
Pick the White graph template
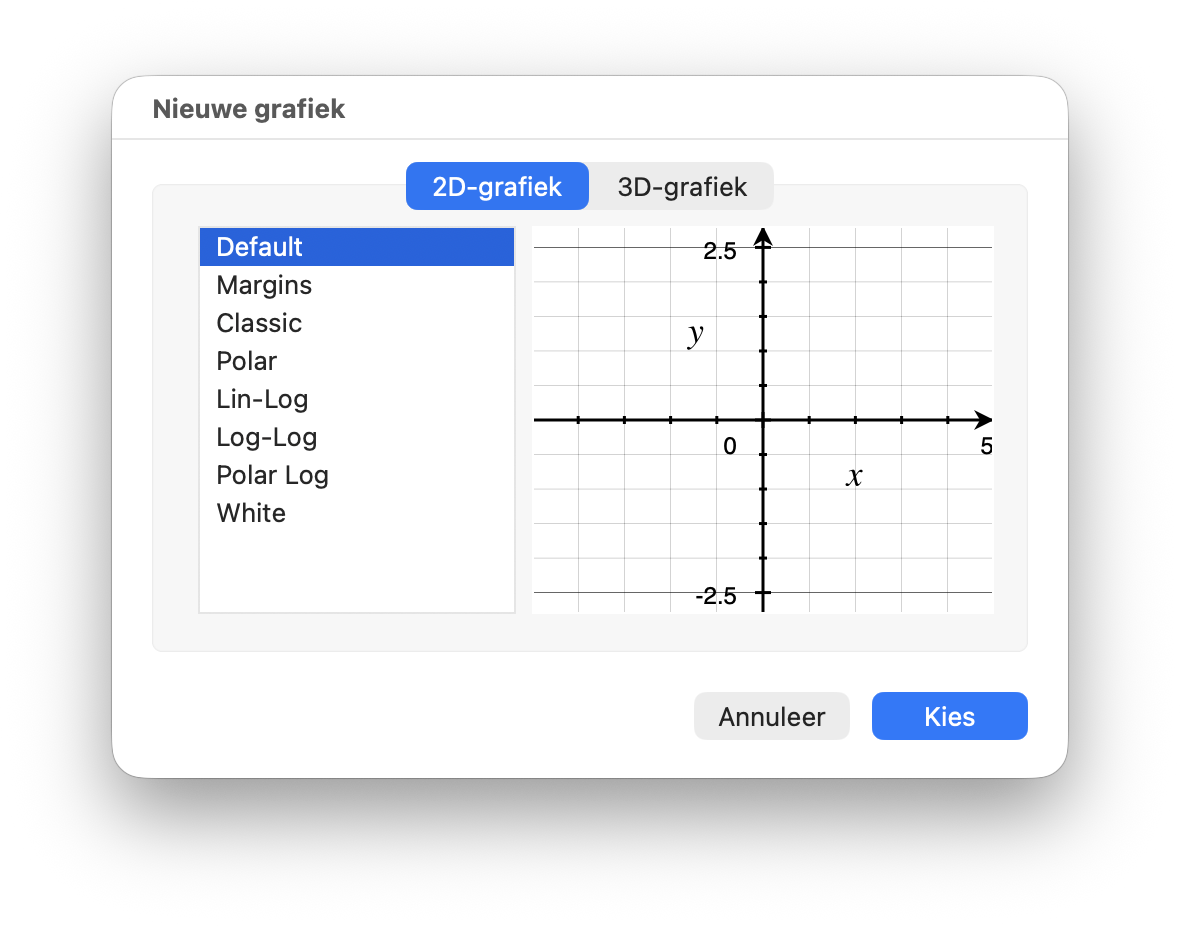pyautogui.click(x=251, y=513)
